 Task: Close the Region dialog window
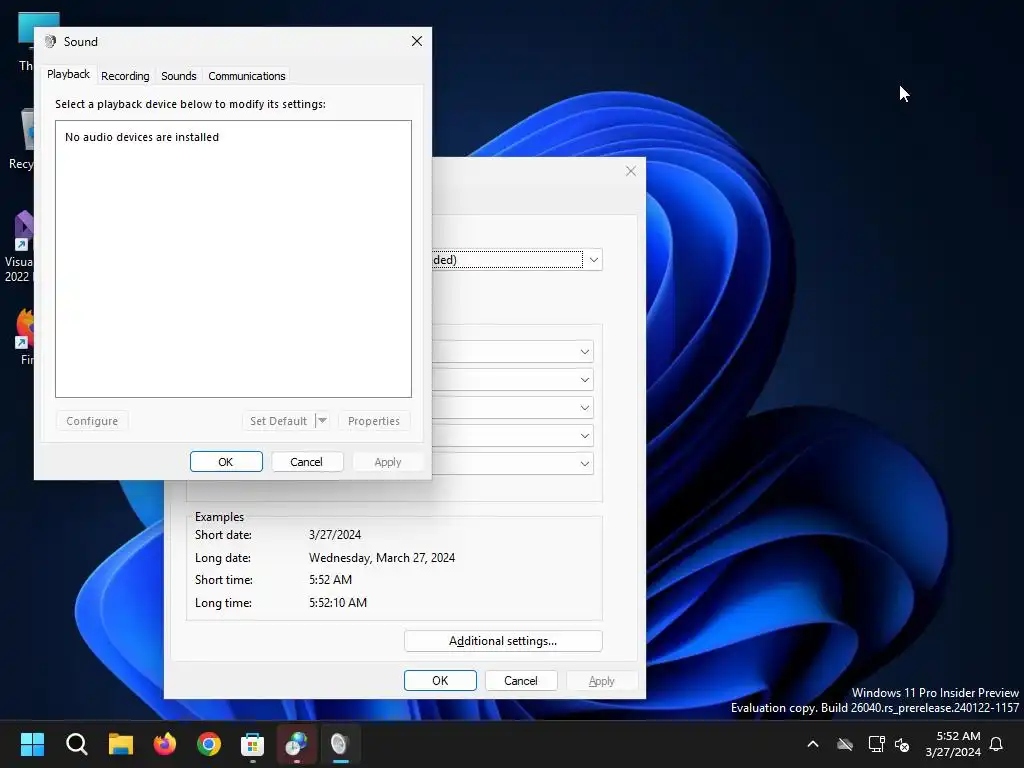pyautogui.click(x=631, y=171)
